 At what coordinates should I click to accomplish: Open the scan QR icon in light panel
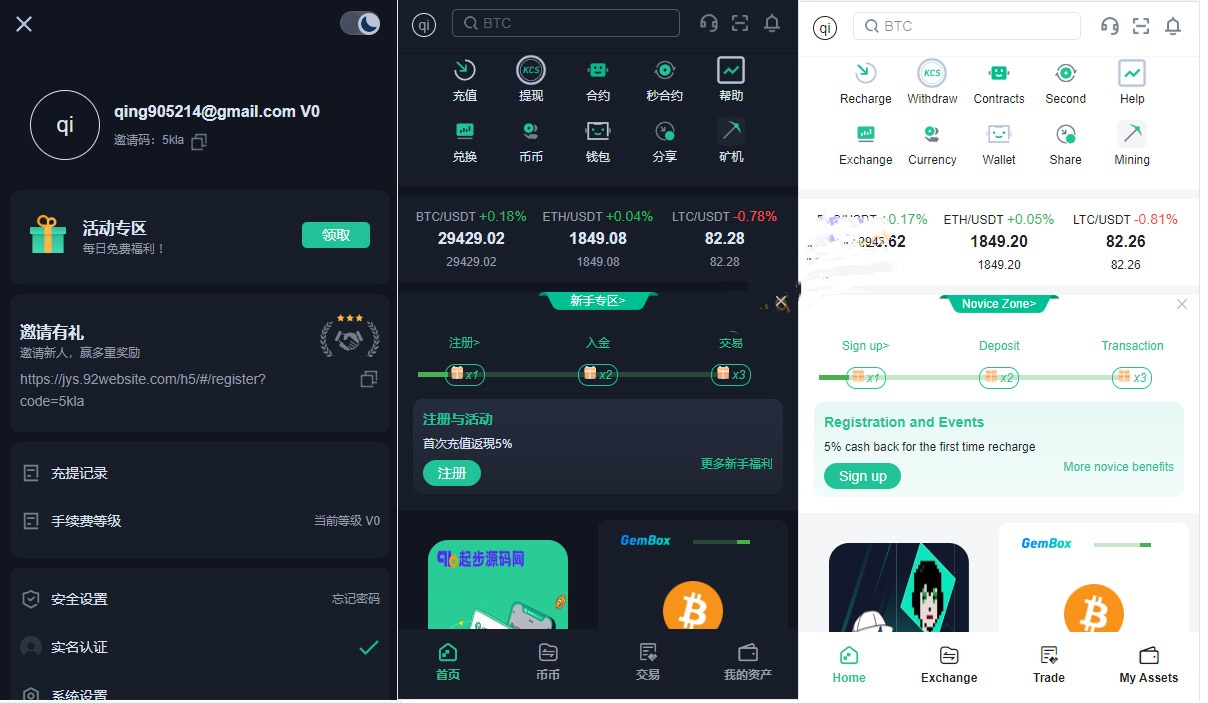[1141, 26]
